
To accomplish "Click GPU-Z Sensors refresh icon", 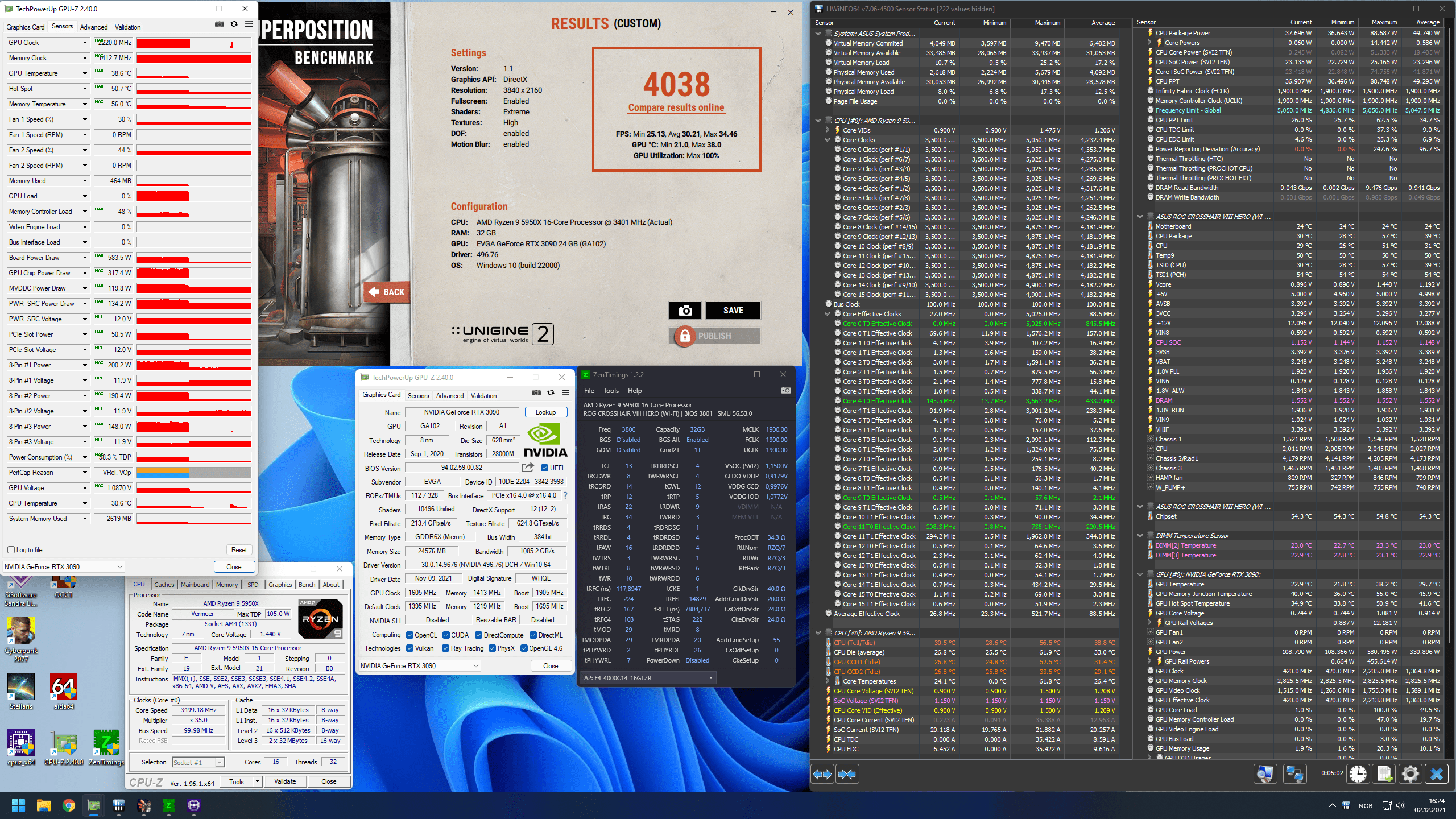I will pos(234,24).
